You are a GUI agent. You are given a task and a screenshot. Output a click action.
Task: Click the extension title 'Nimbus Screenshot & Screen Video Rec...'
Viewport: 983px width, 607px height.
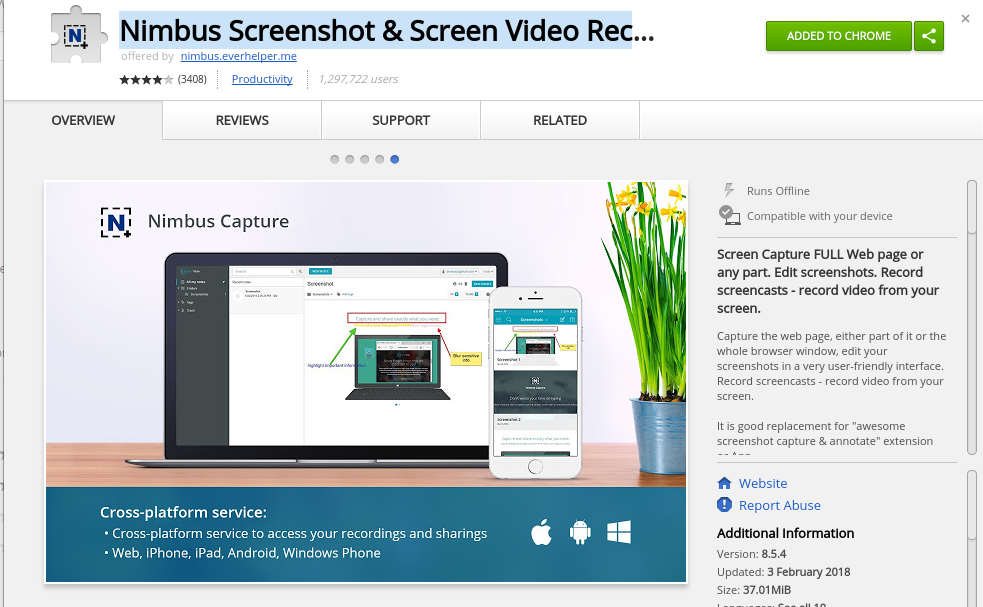pyautogui.click(x=387, y=30)
